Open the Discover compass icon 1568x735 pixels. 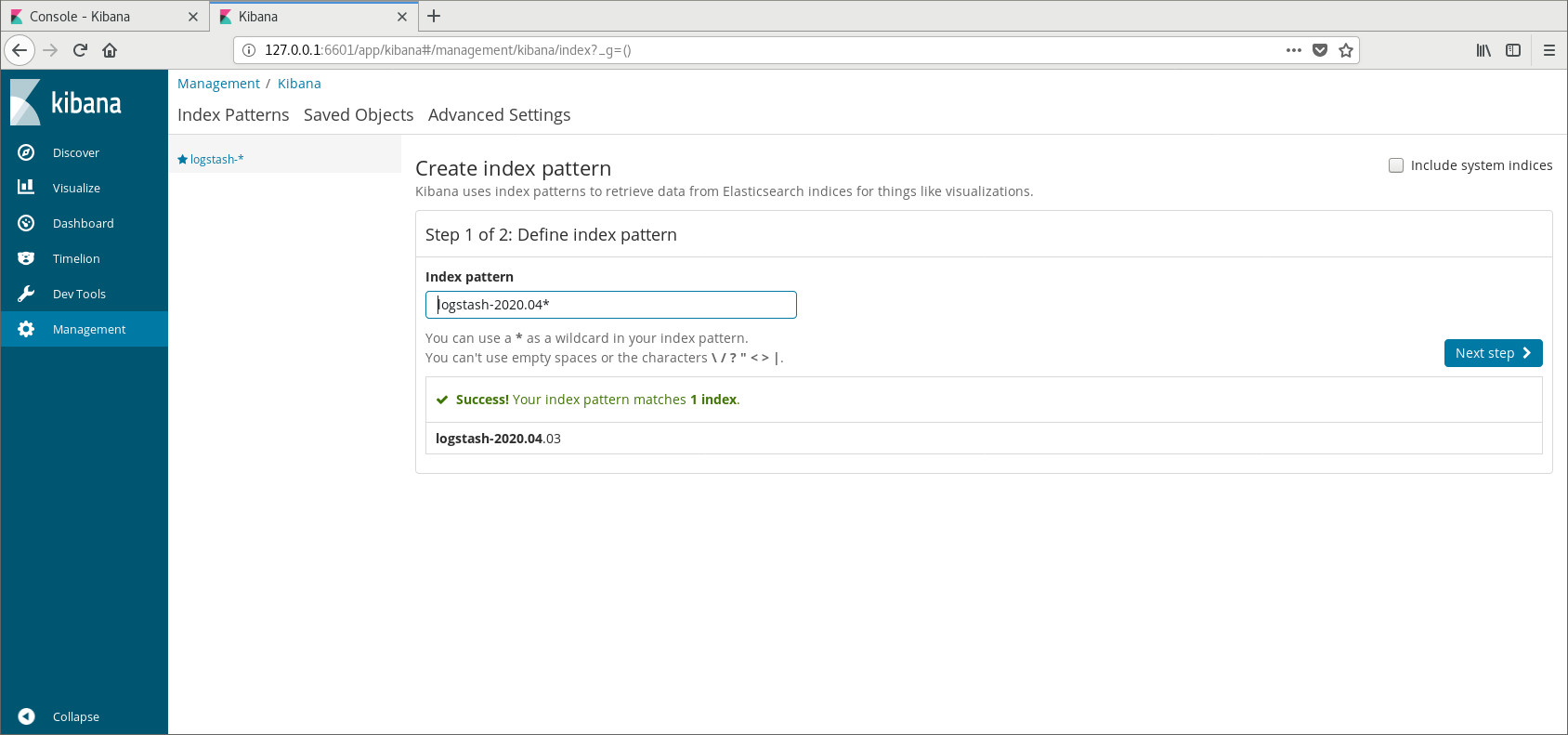click(26, 152)
